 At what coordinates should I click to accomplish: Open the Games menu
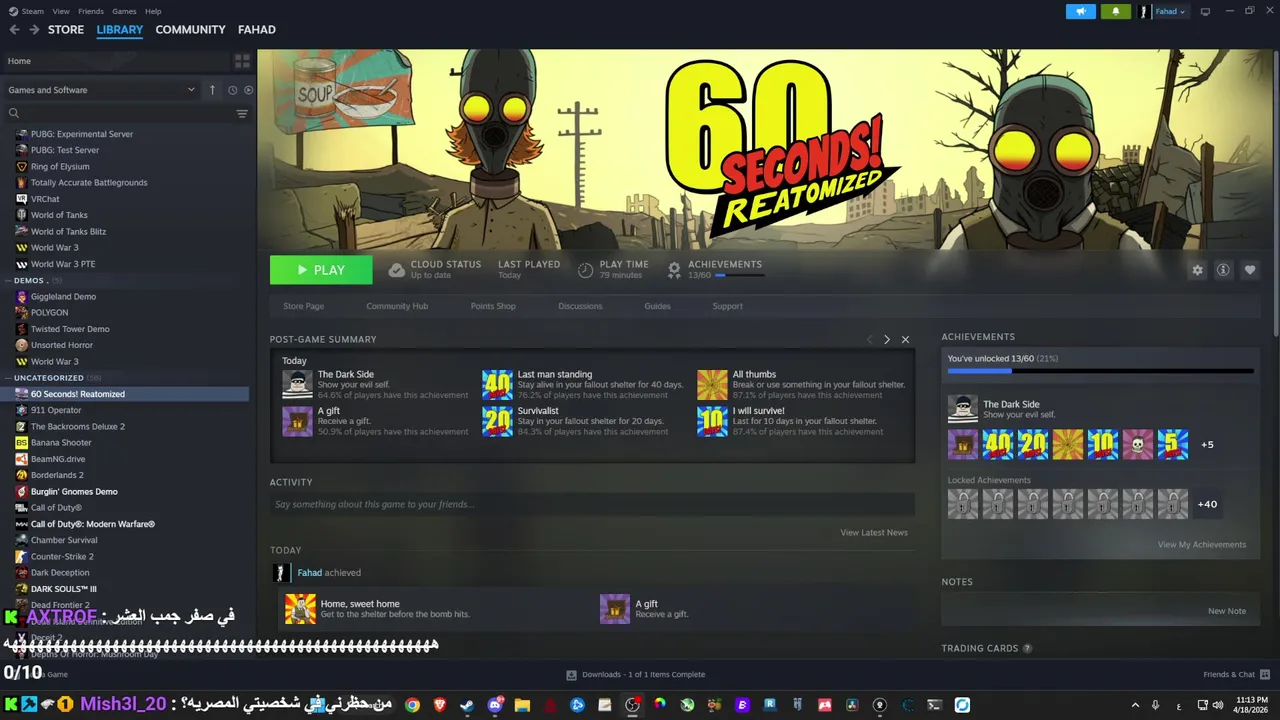pyautogui.click(x=124, y=11)
